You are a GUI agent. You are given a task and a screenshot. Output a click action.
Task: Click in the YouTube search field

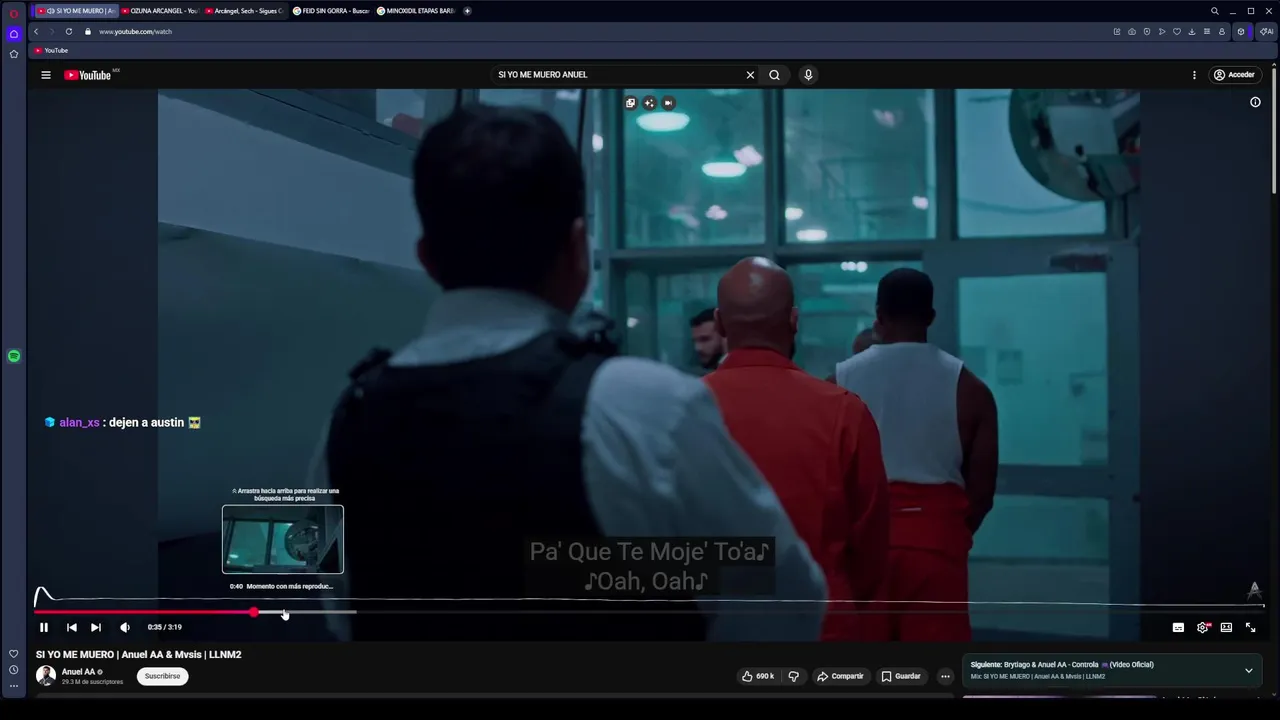tap(615, 75)
